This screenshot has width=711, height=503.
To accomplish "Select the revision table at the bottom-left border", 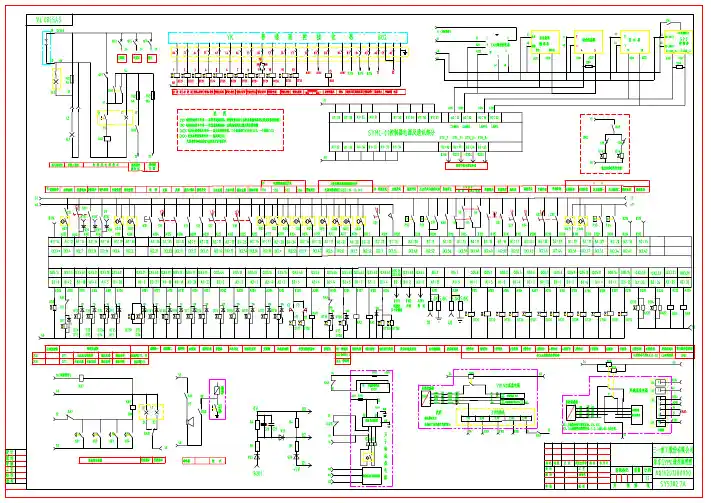I will [x=15, y=466].
